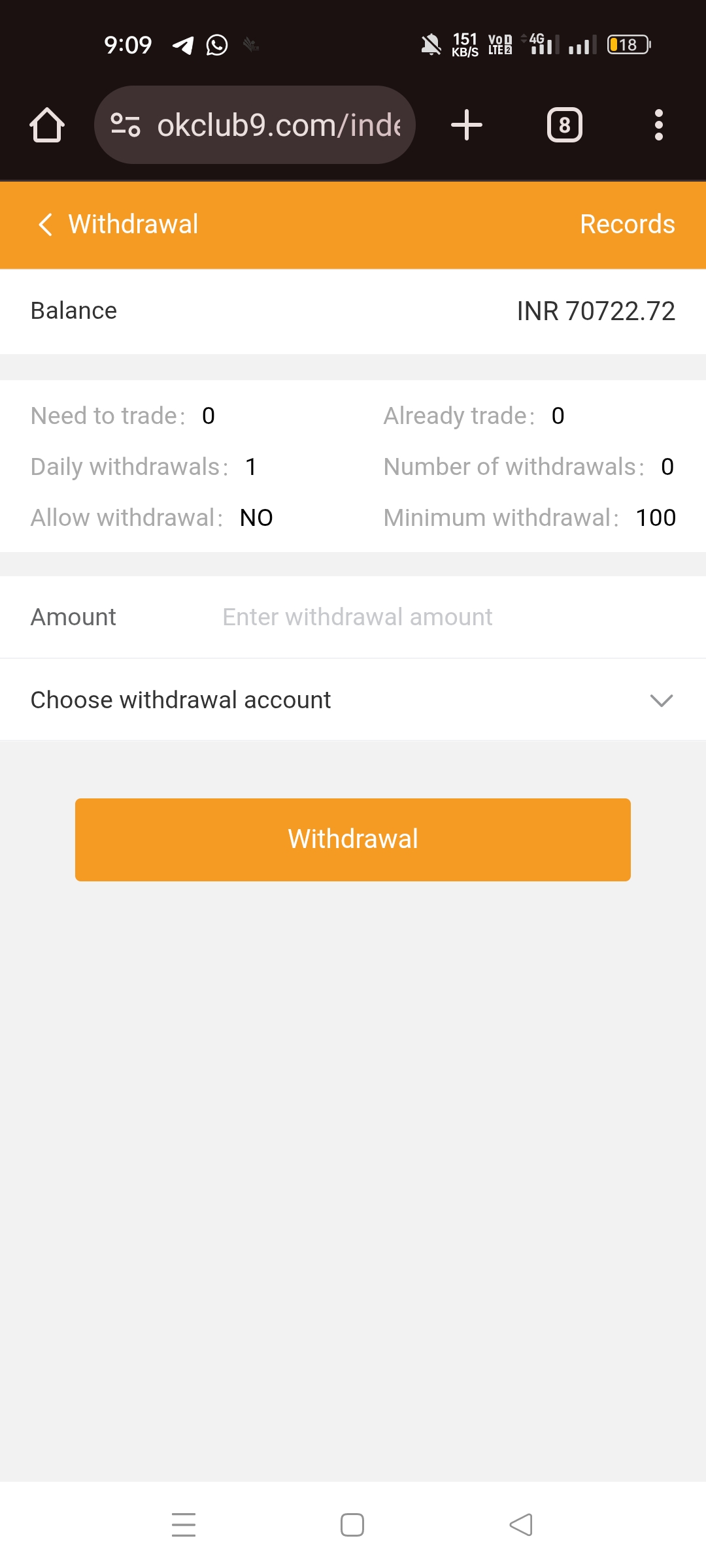Tap the Android recent apps icon

184,1524
